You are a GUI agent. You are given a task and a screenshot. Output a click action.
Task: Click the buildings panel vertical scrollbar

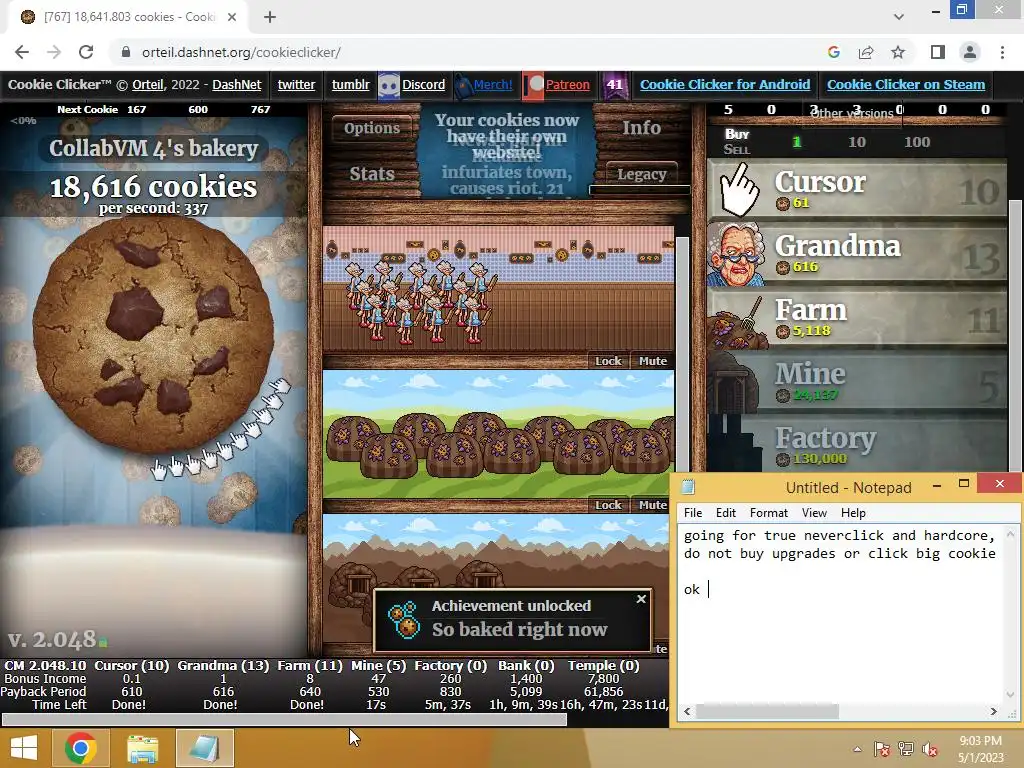[680, 353]
